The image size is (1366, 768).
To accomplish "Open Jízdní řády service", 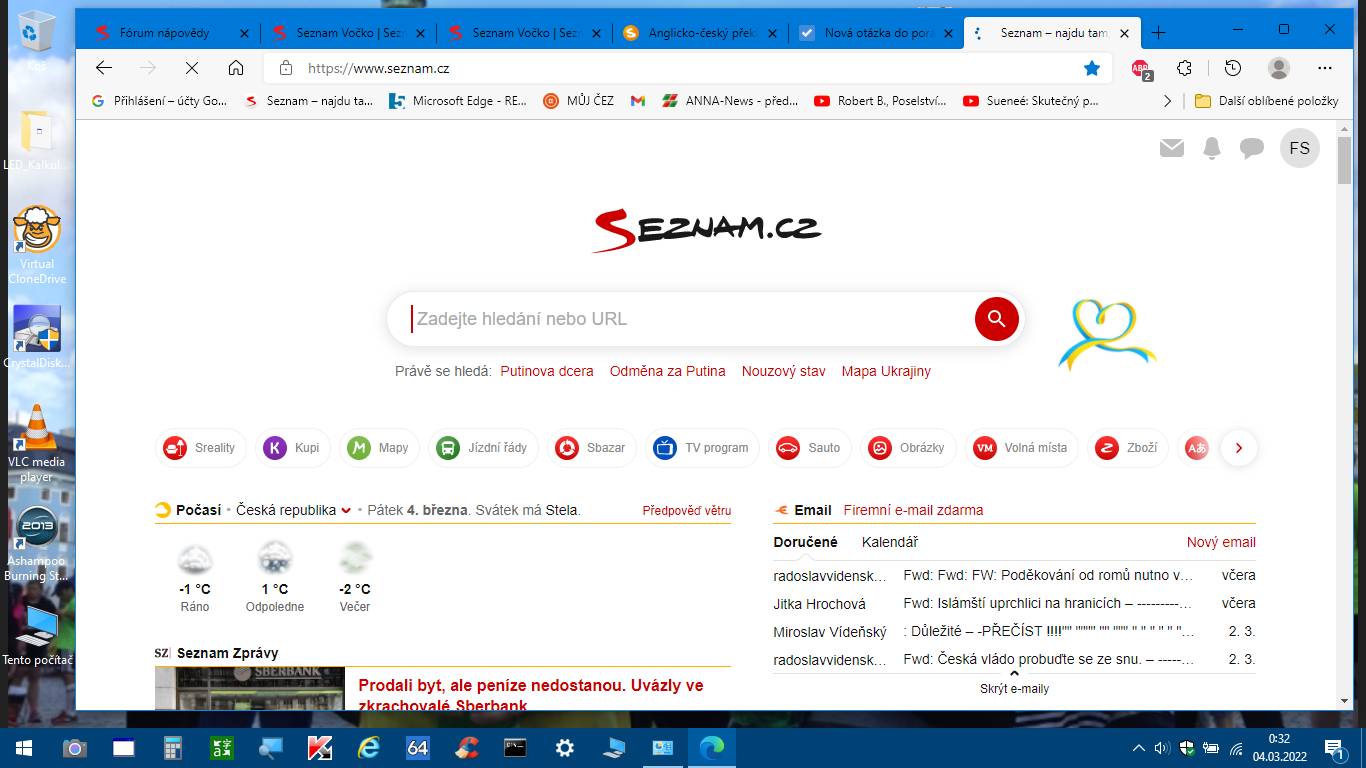I will click(483, 448).
